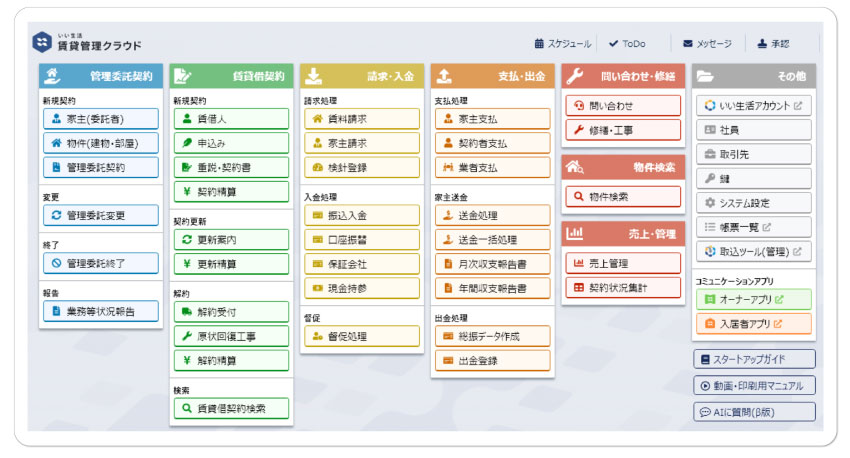Open the 物件検索 magnifier button

pyautogui.click(x=623, y=197)
